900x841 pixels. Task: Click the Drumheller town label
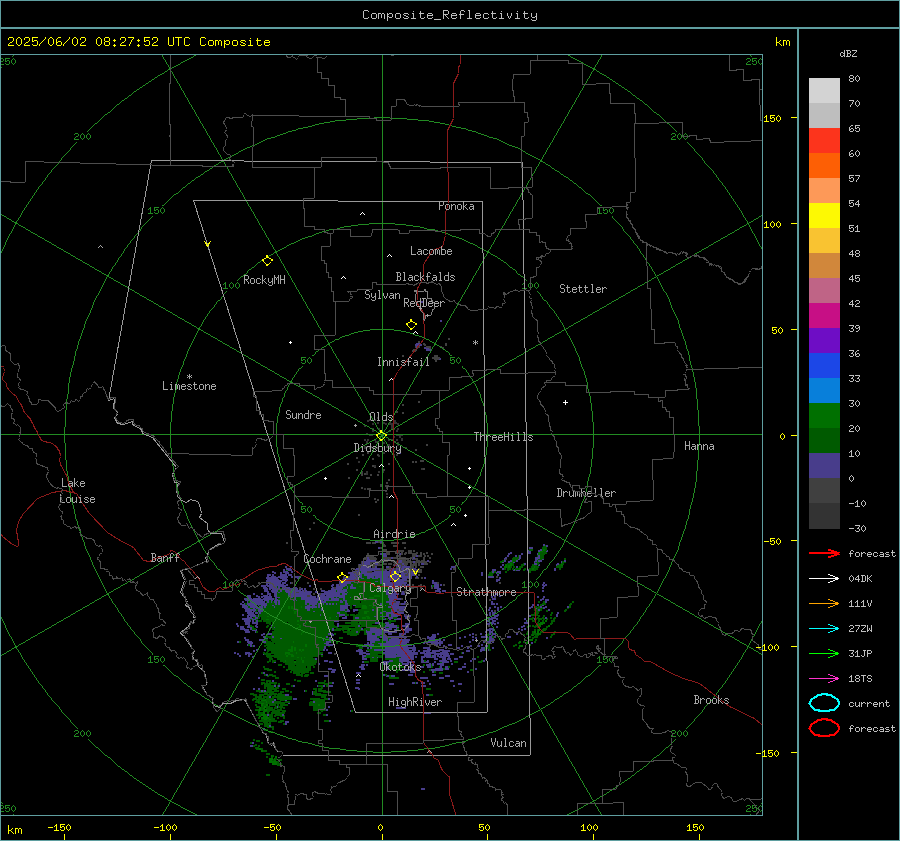586,493
